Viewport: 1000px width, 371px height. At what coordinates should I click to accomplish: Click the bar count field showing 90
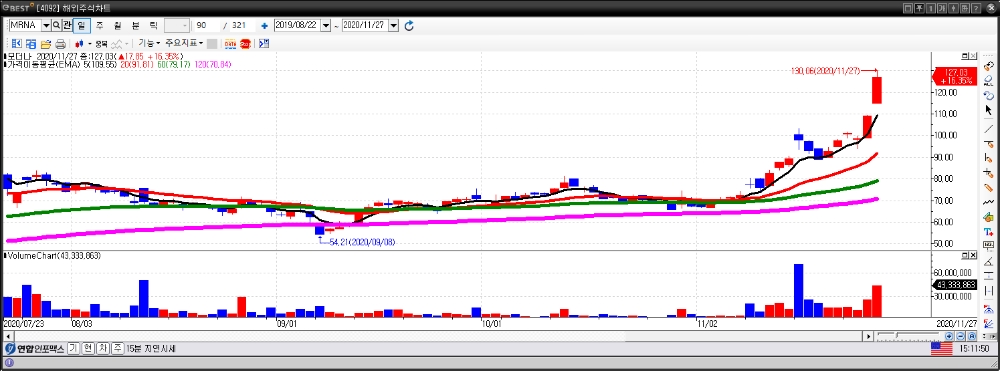(x=207, y=25)
